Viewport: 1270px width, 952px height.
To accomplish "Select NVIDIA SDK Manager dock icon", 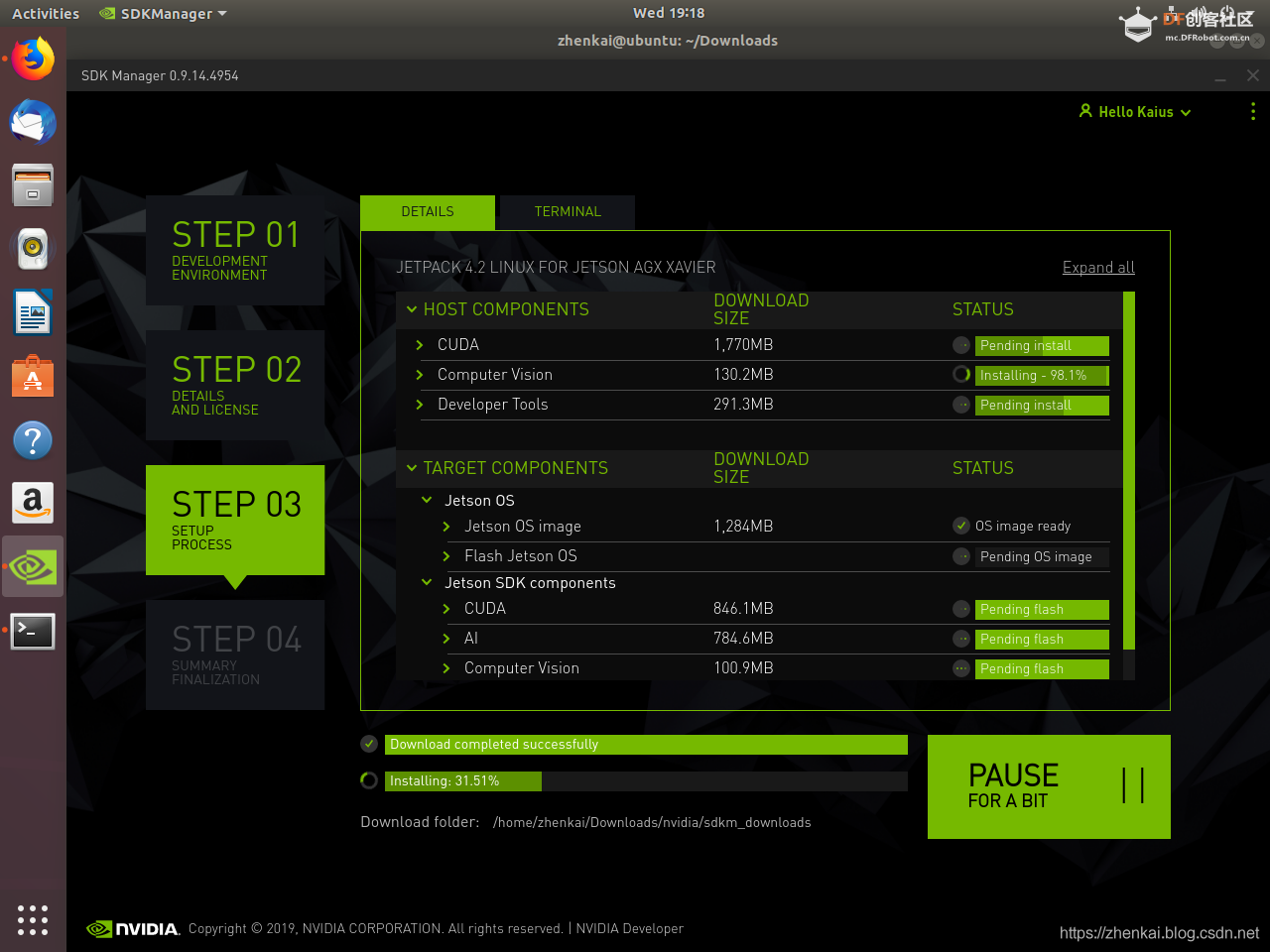I will point(33,567).
